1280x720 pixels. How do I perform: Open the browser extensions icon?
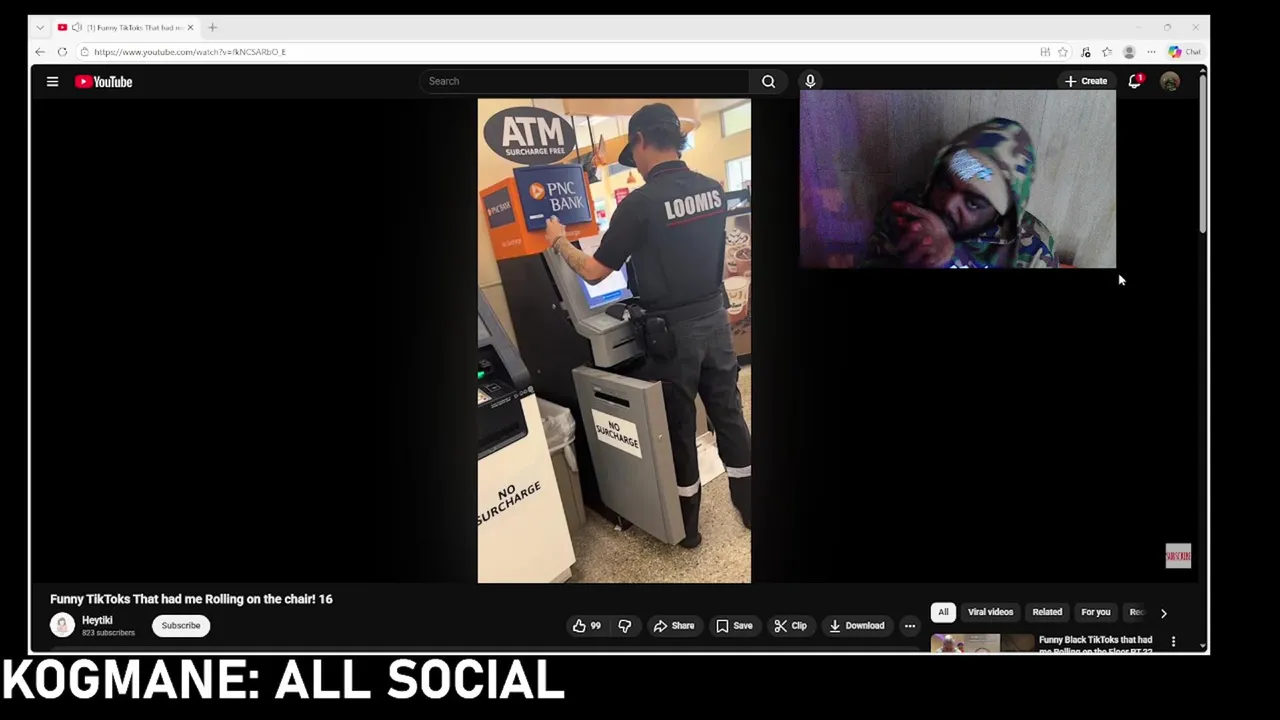pyautogui.click(x=1086, y=52)
